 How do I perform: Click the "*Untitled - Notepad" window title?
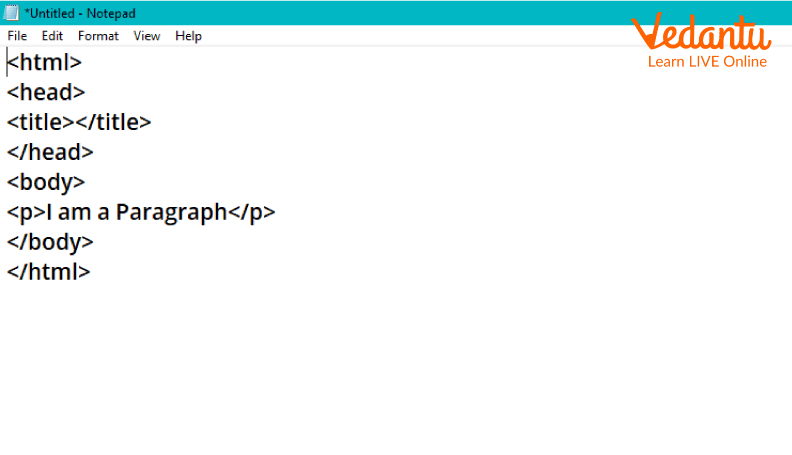click(x=80, y=13)
